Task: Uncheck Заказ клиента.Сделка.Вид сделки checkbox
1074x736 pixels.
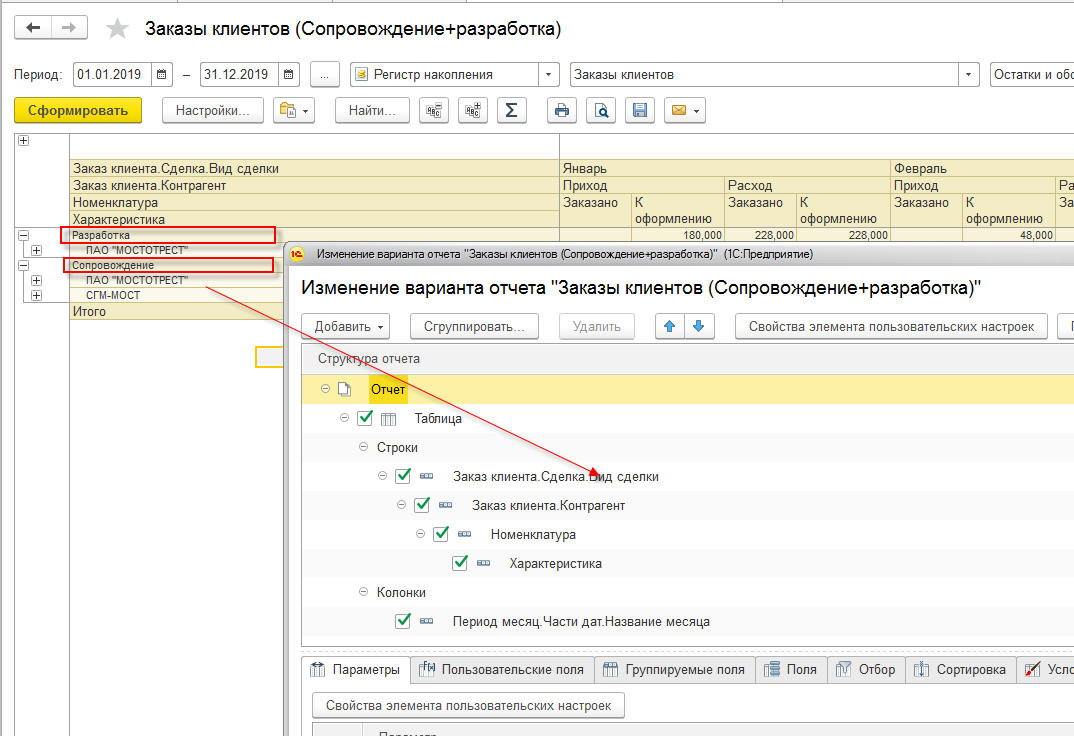Action: [403, 475]
